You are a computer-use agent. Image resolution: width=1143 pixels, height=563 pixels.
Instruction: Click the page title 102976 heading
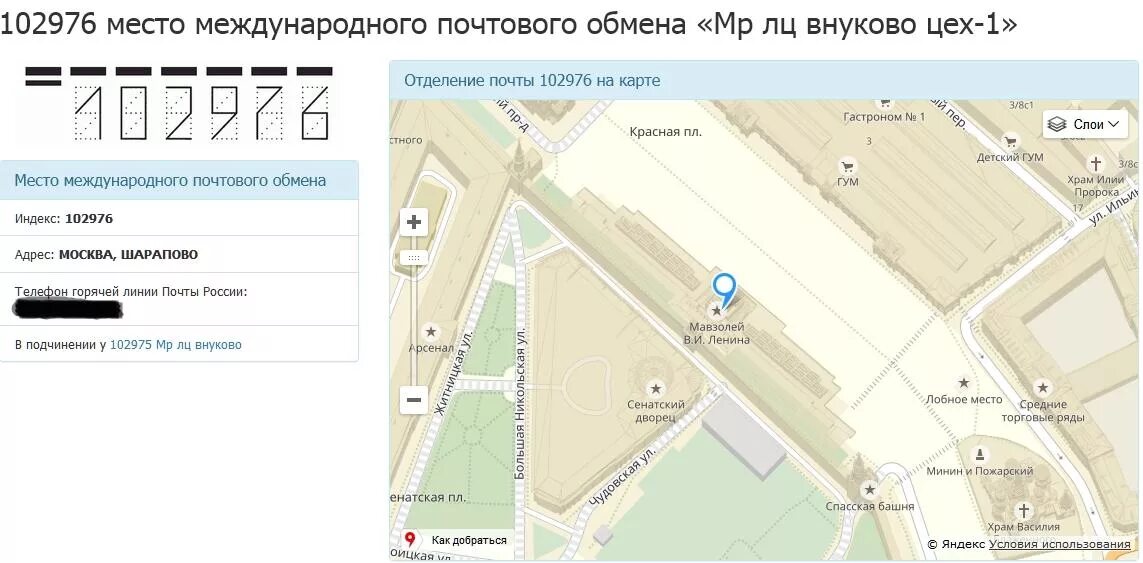509,24
